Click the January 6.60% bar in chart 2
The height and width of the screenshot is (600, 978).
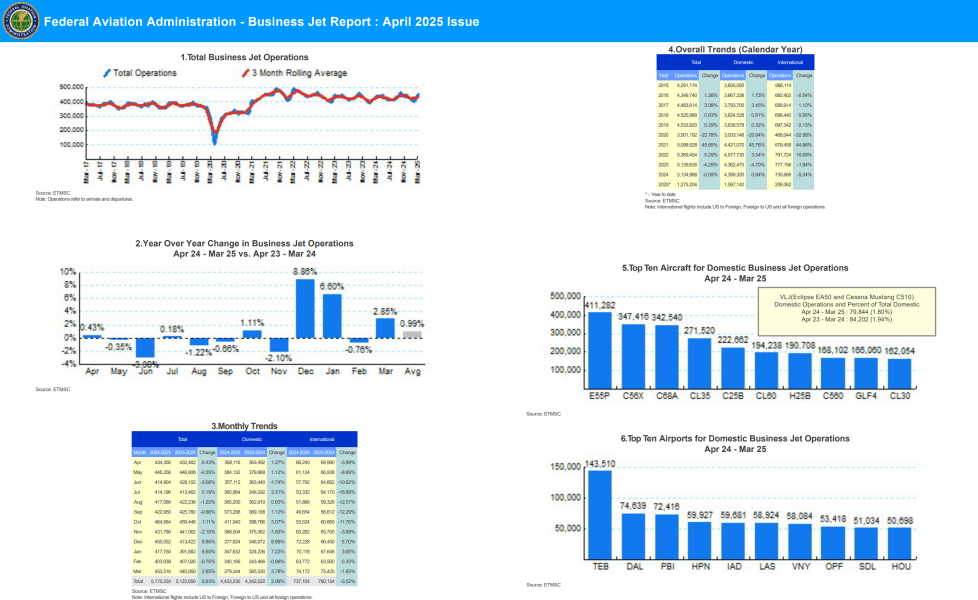pos(332,315)
